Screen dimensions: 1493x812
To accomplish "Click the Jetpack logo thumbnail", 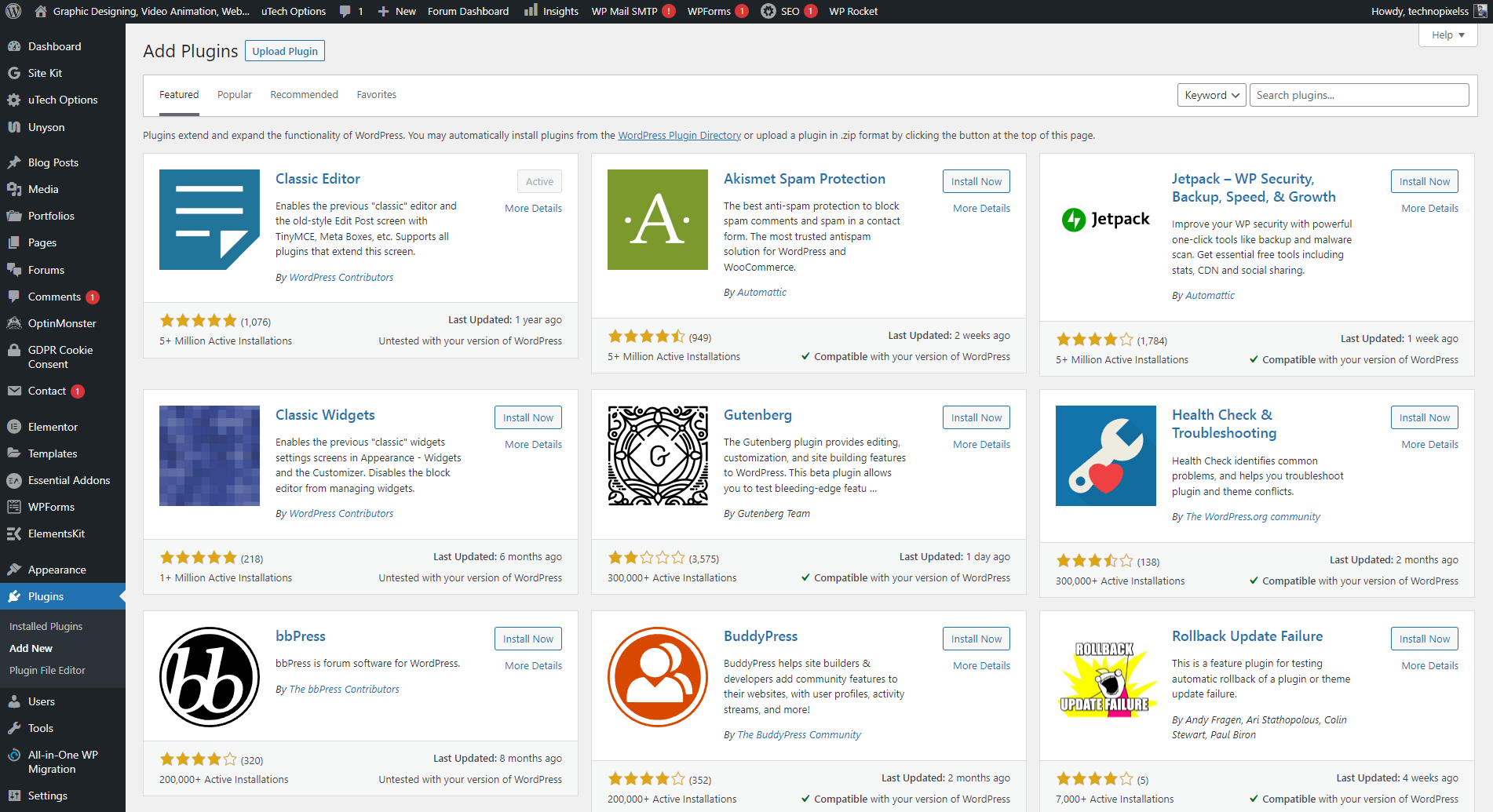I will (1106, 220).
